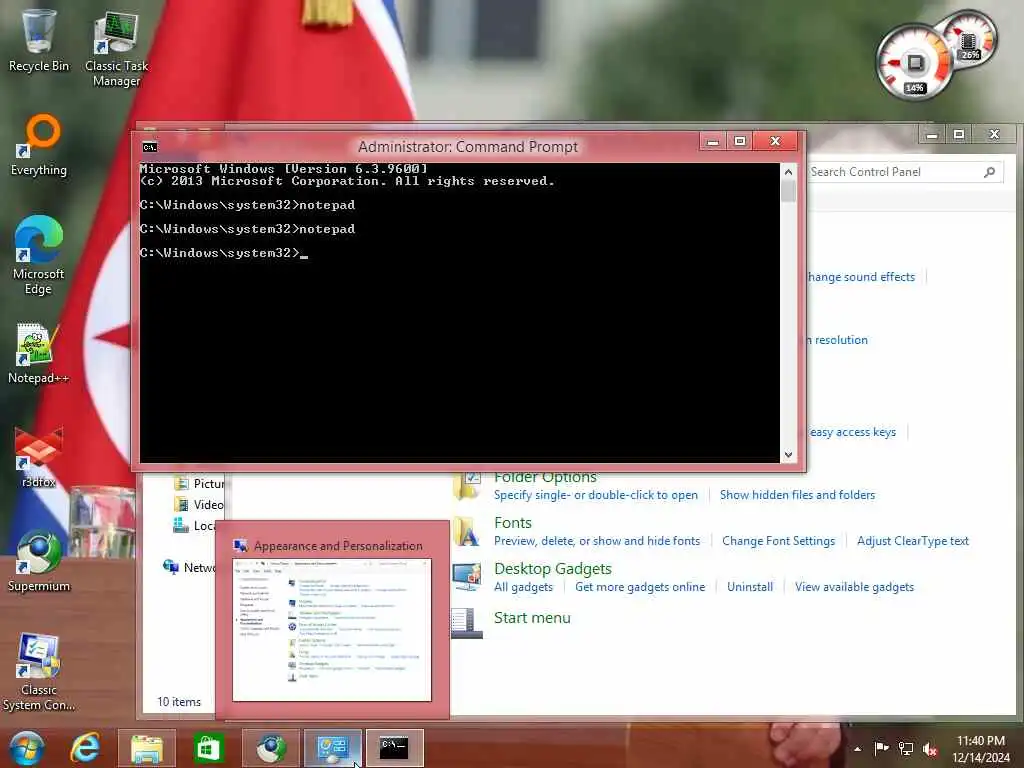Open Internet Explorer from taskbar
The width and height of the screenshot is (1024, 768).
click(86, 748)
